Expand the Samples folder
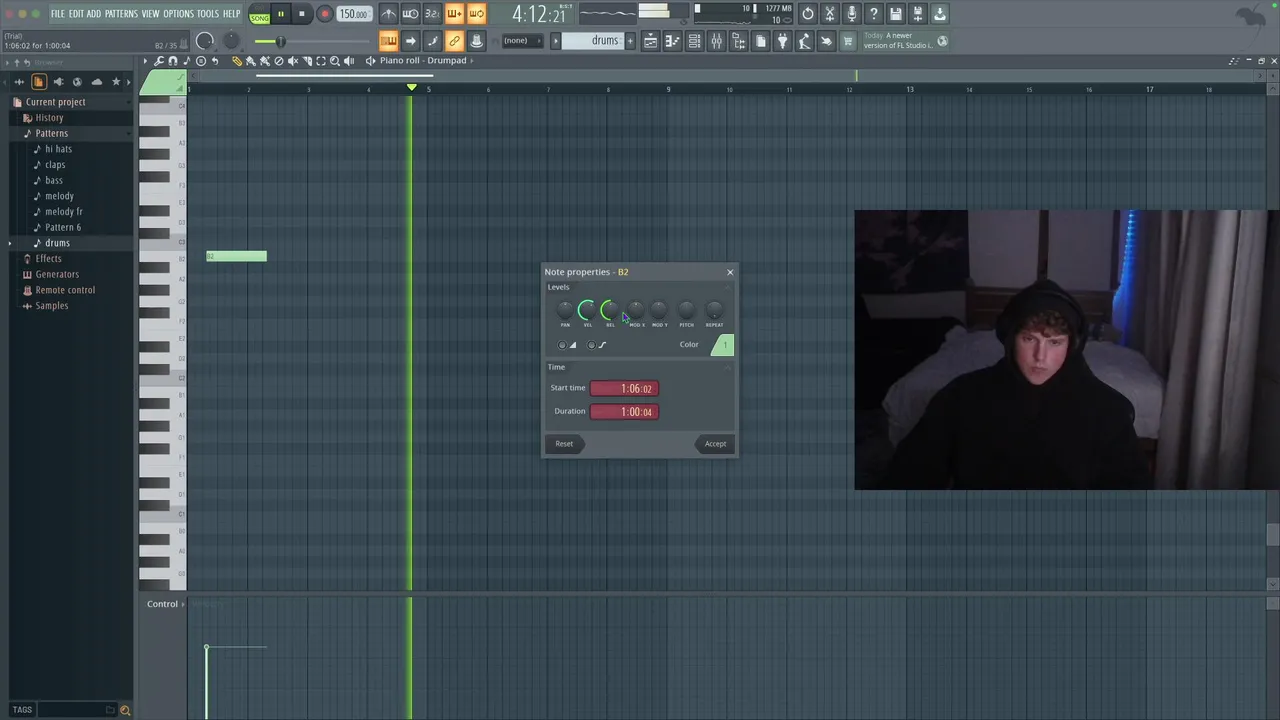 coord(51,305)
